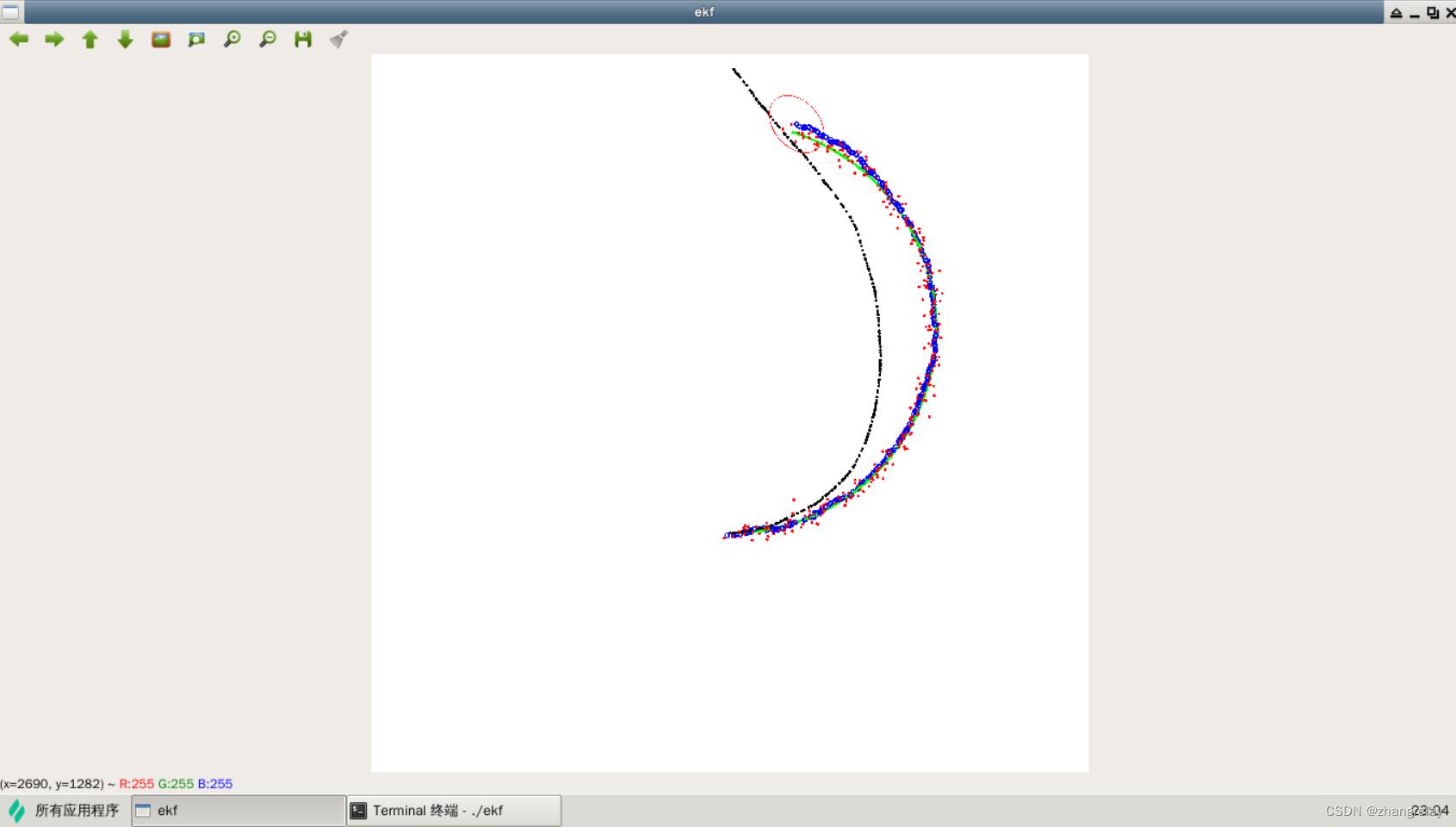
Task: Click the R:255 red value in the status bar
Action: [x=136, y=784]
